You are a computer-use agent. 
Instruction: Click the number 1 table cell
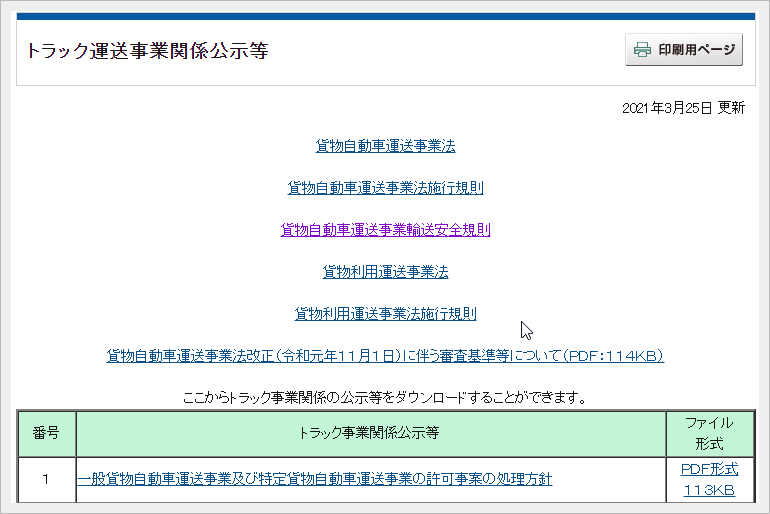pos(47,480)
